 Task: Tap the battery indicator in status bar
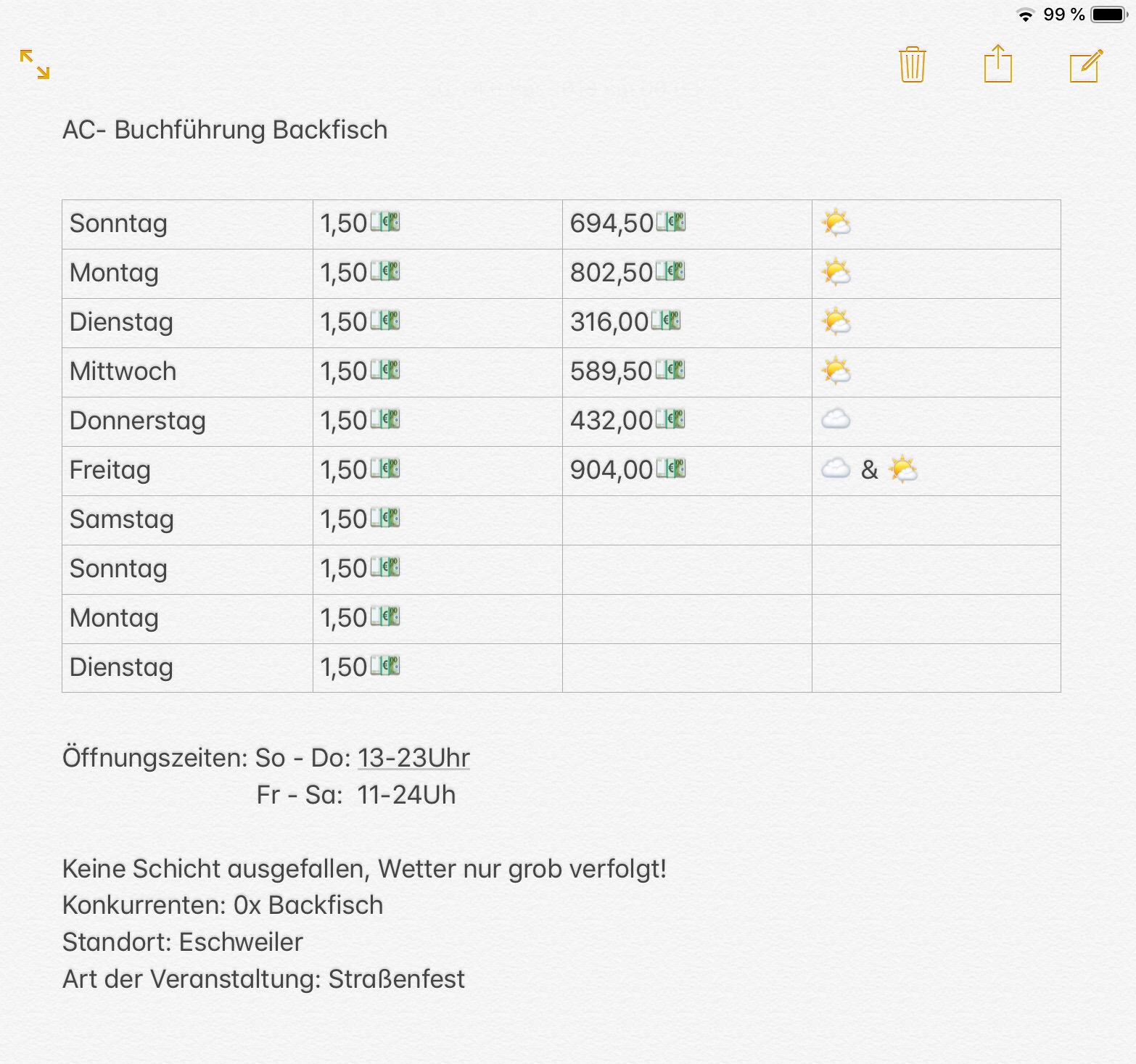(1109, 15)
